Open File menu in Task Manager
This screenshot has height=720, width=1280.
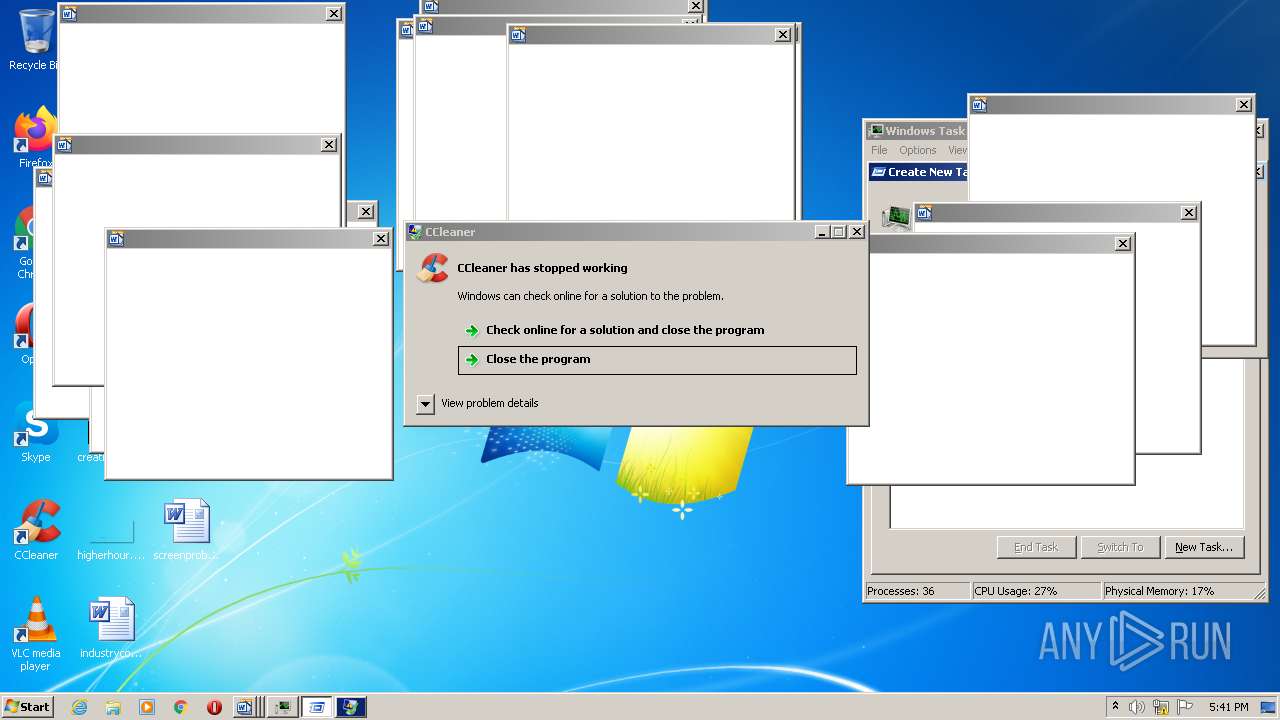click(x=879, y=150)
